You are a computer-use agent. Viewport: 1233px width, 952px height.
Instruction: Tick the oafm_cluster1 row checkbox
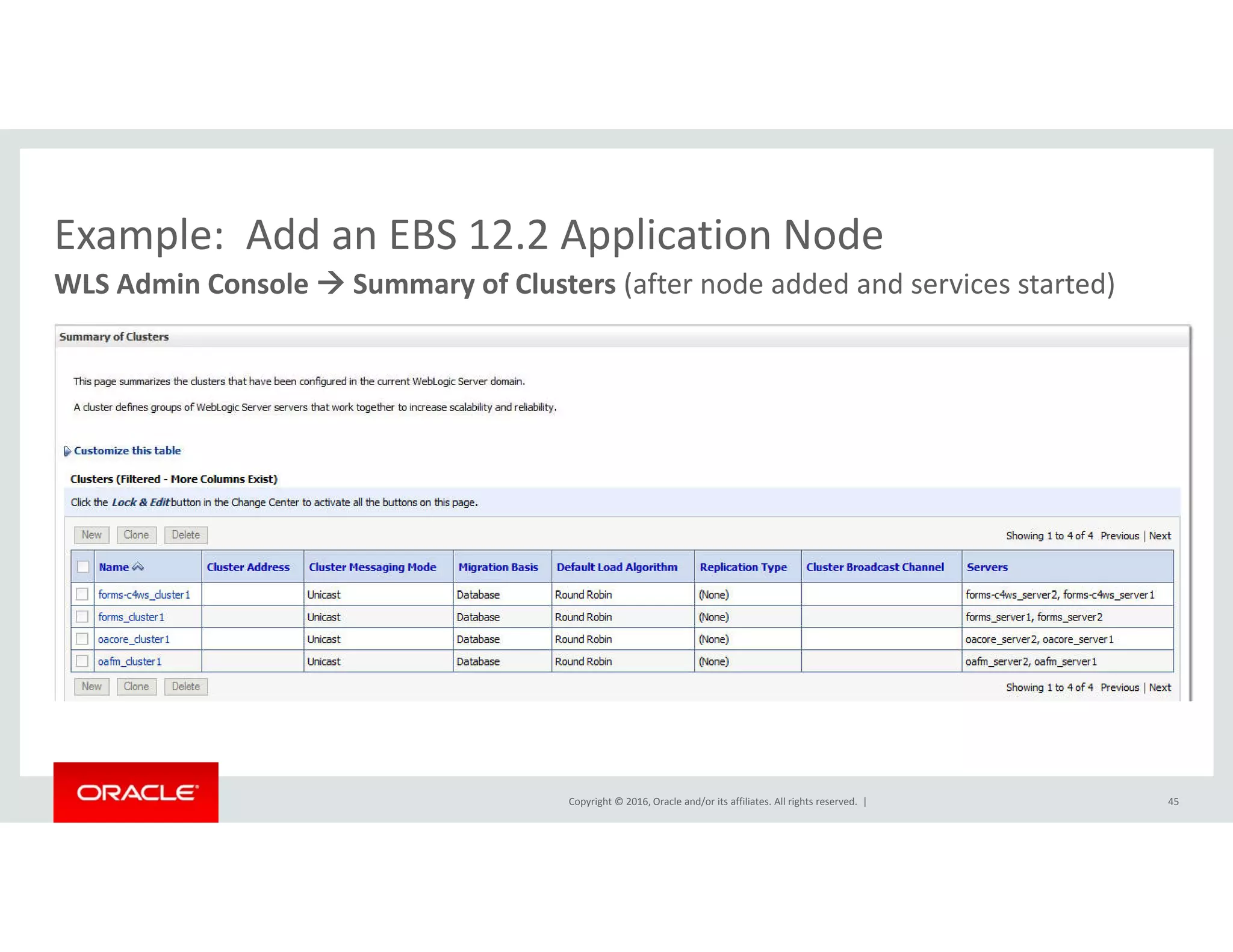[82, 661]
